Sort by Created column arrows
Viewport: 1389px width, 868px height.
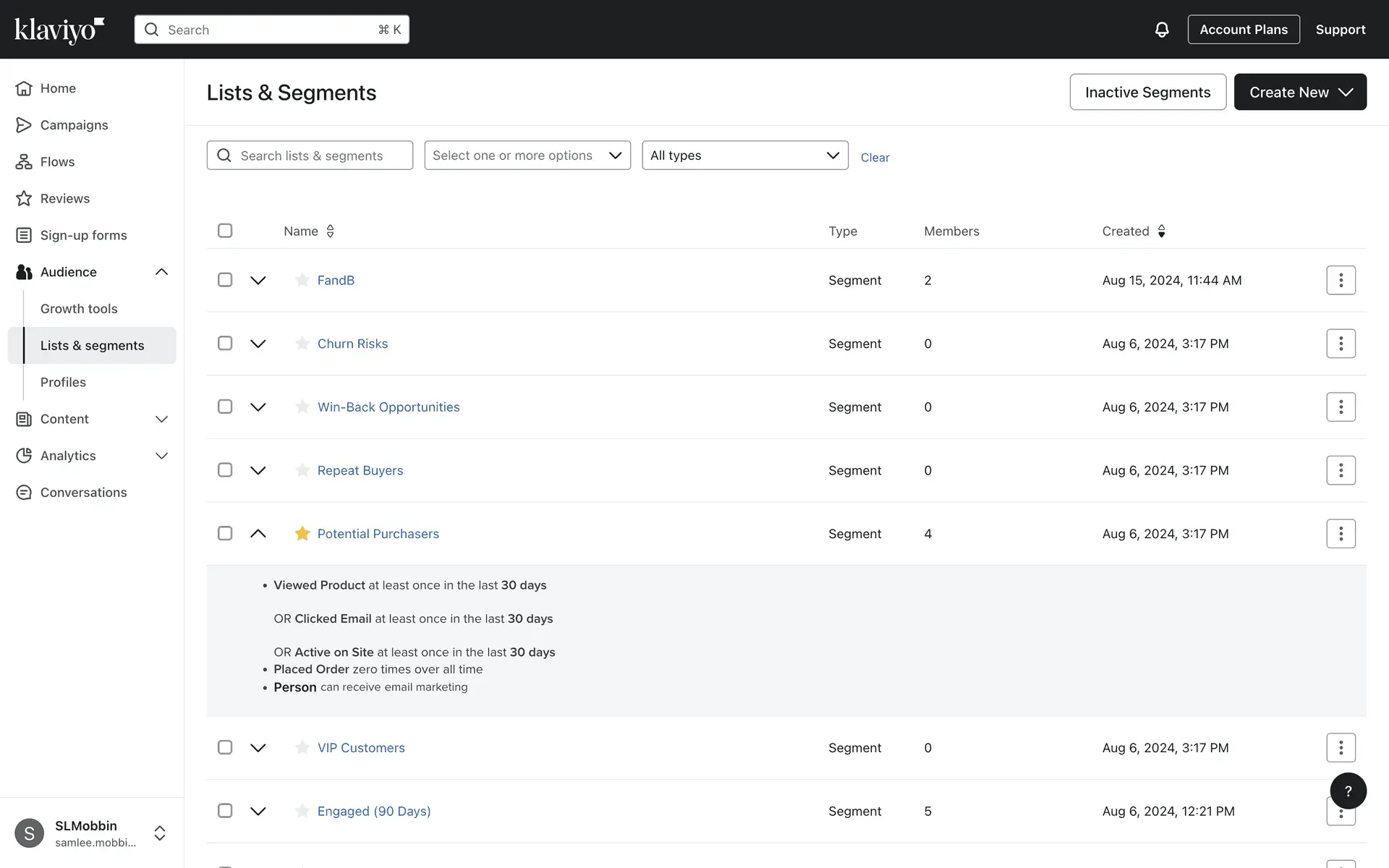[1161, 231]
